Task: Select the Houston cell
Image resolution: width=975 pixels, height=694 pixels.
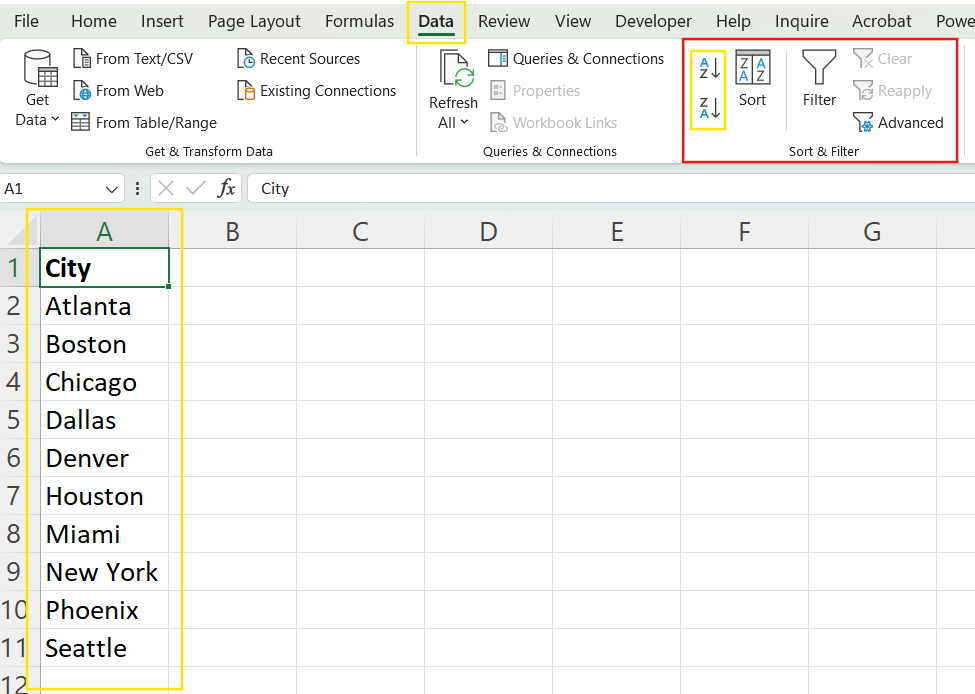Action: (104, 496)
